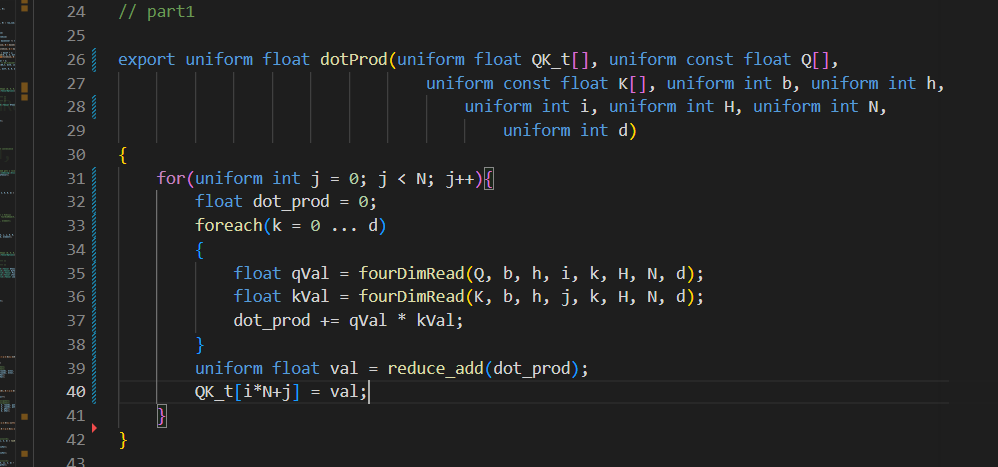This screenshot has width=998, height=467.
Task: Click the red deleted-lines arrow in the gutter
Action: [94, 428]
